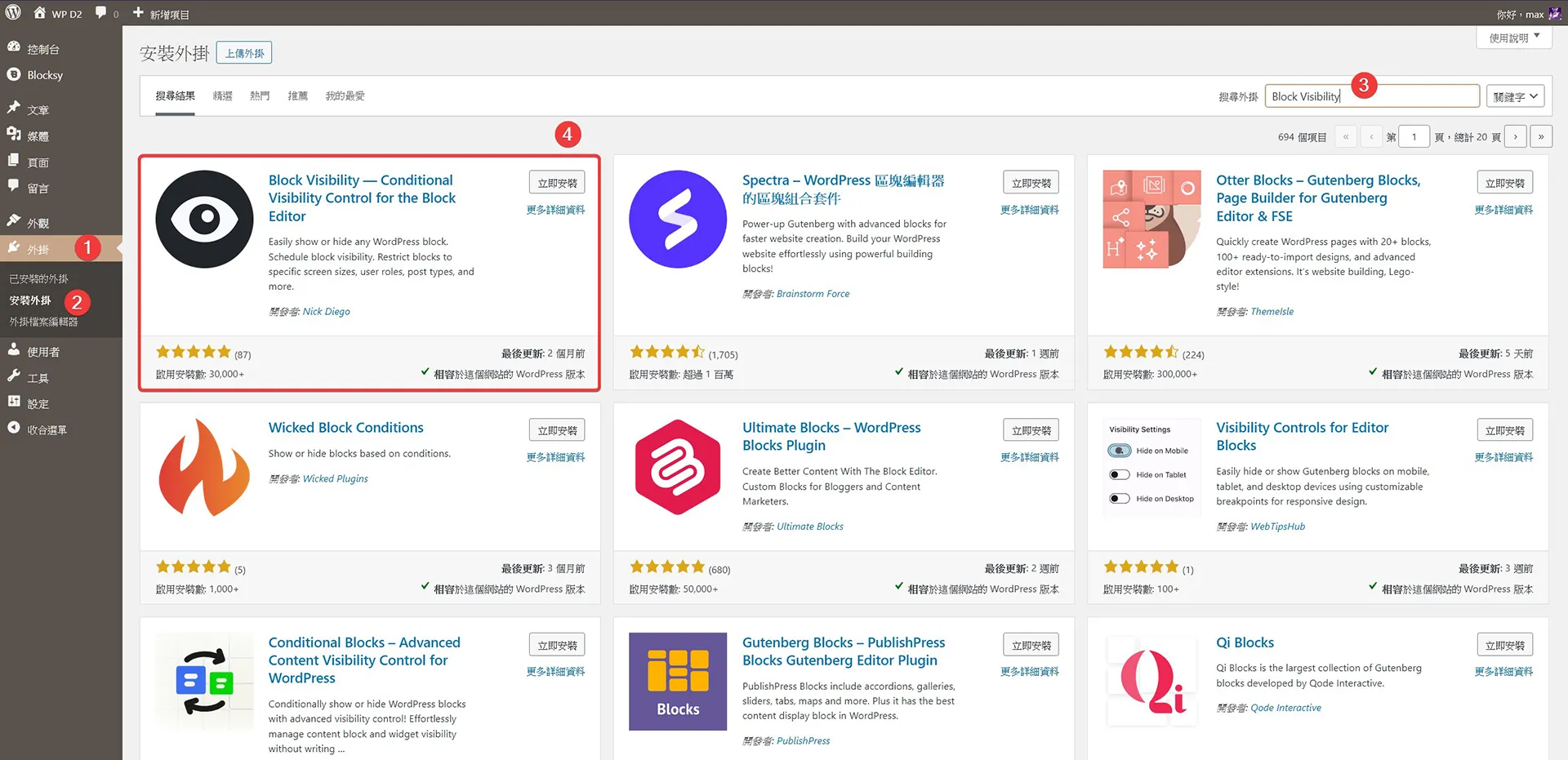Install Conditional Blocks plugin

click(557, 645)
